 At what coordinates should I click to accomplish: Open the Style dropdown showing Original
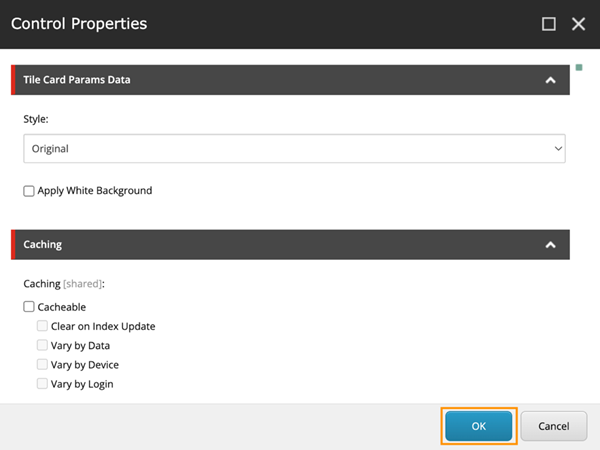point(294,149)
